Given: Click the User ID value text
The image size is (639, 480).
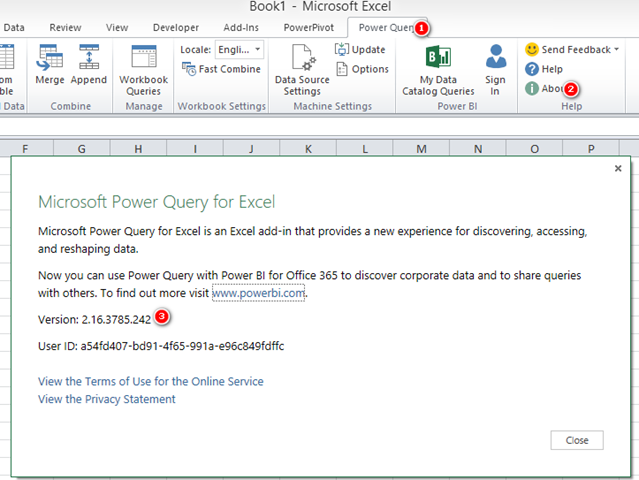Looking at the screenshot, I should pos(182,346).
